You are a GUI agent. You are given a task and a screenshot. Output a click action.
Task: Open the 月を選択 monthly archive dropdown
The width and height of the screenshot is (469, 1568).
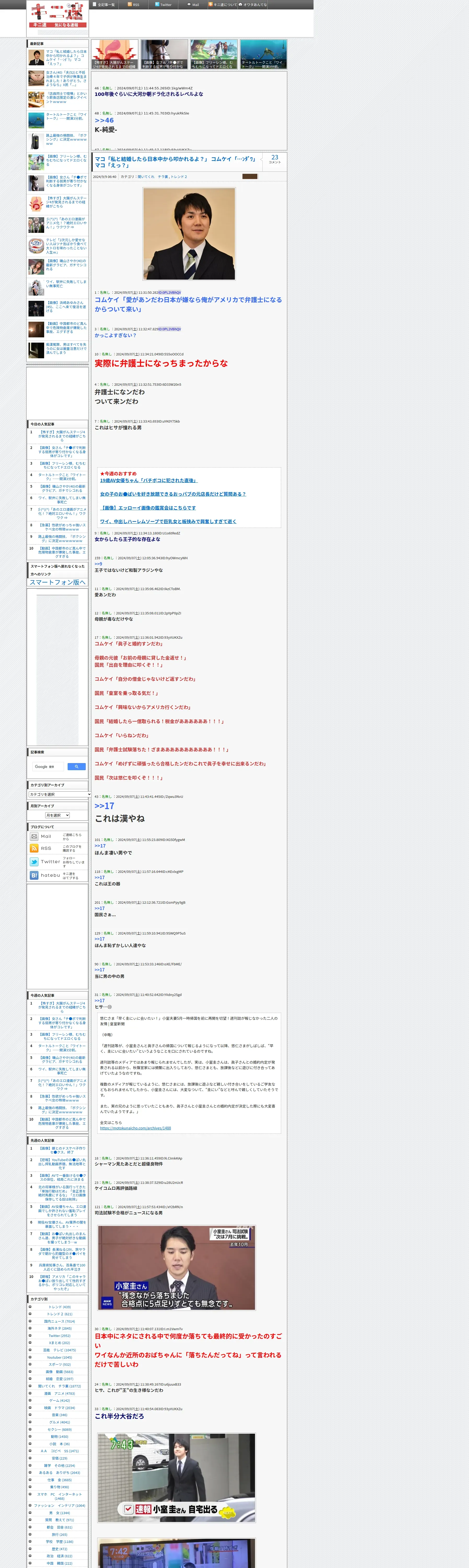click(x=57, y=815)
